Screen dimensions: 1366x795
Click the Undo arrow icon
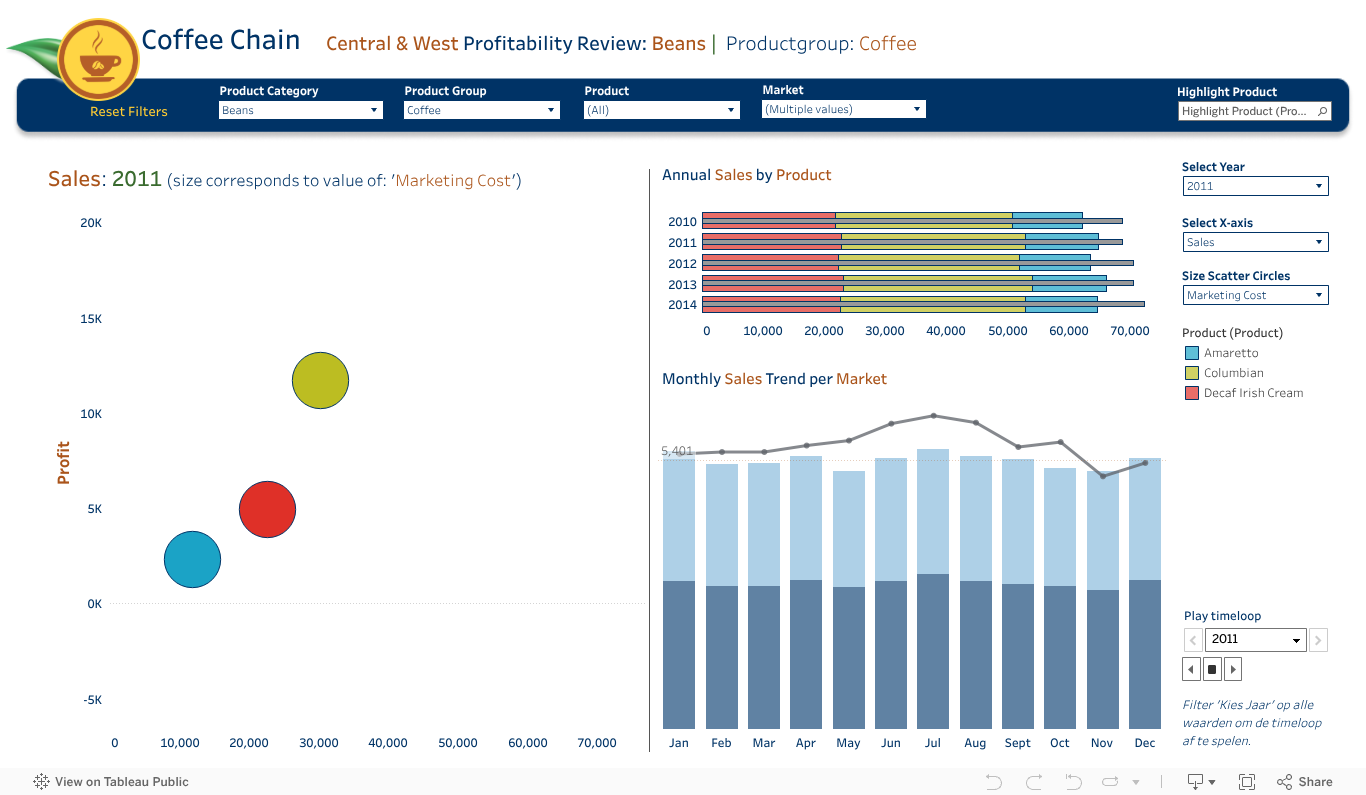992,781
